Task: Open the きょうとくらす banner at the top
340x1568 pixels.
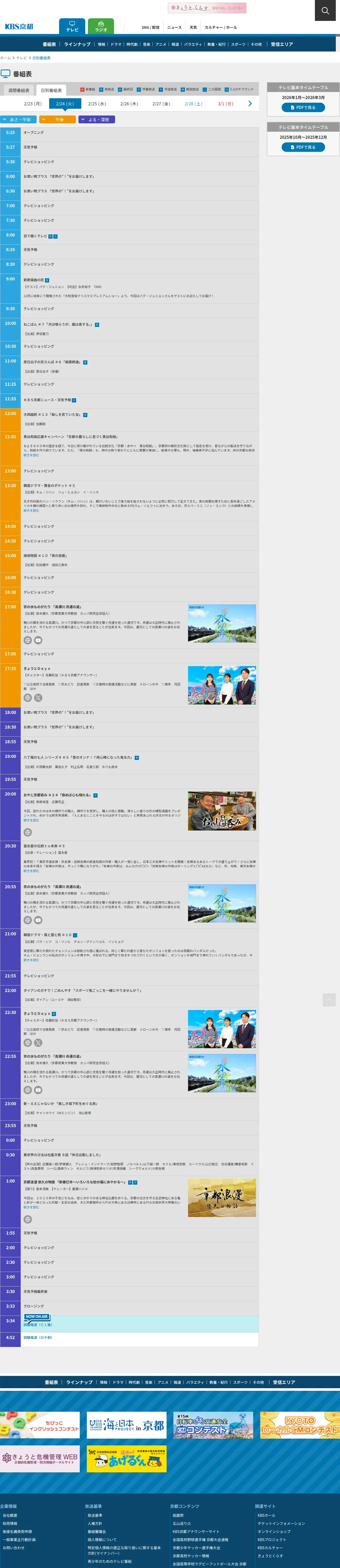Action: click(x=207, y=8)
